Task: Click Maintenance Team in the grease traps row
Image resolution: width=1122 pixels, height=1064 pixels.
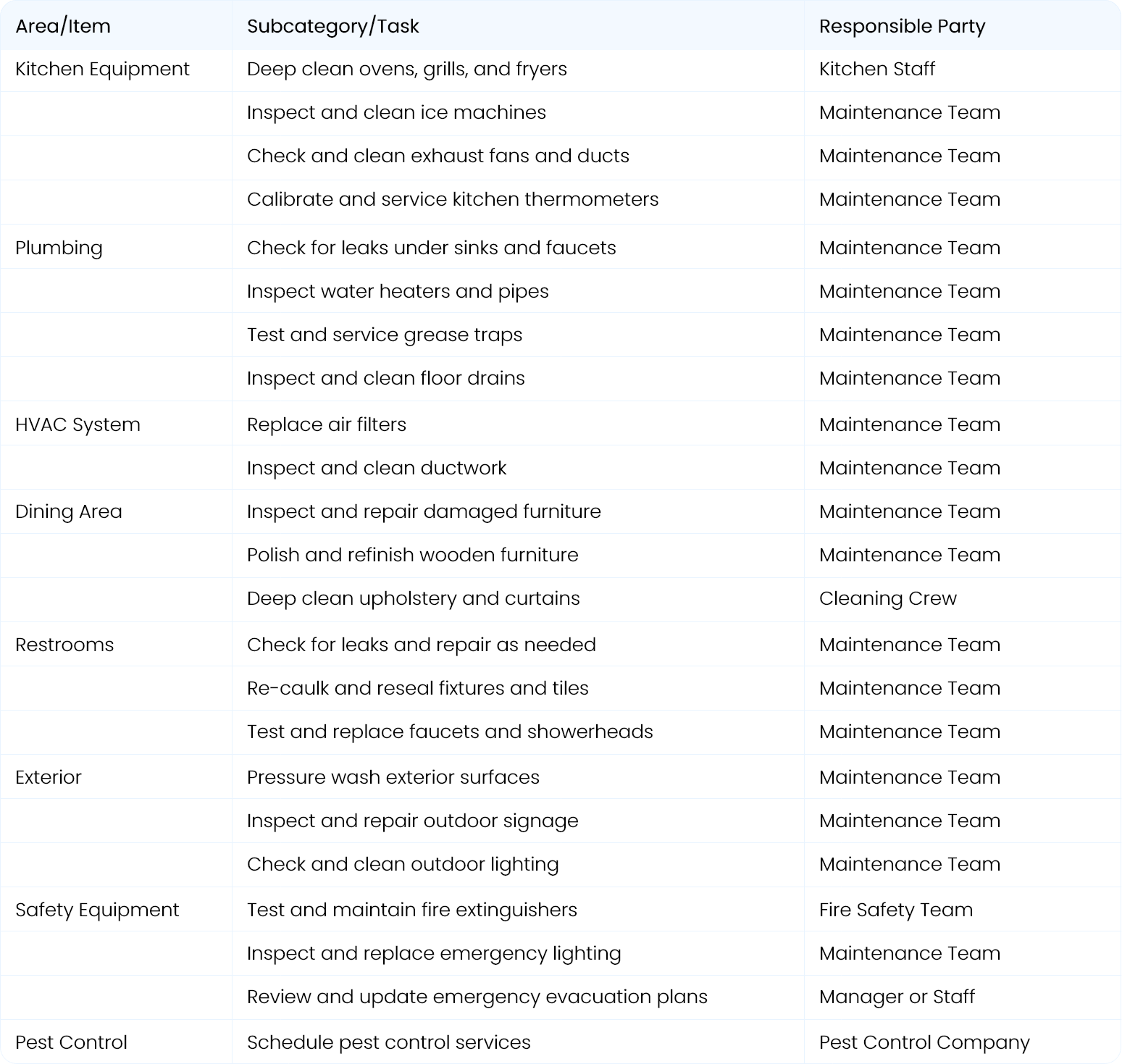Action: click(910, 335)
